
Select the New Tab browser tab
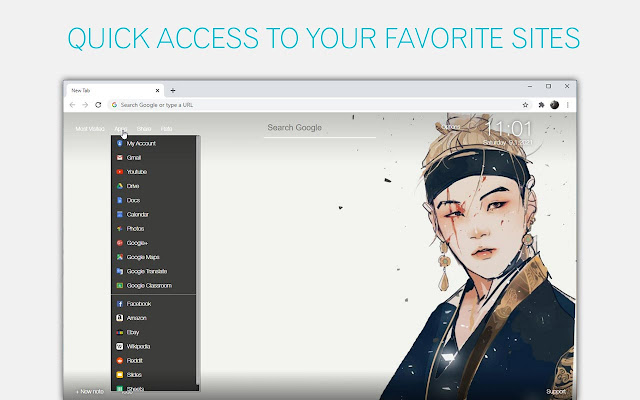click(115, 91)
